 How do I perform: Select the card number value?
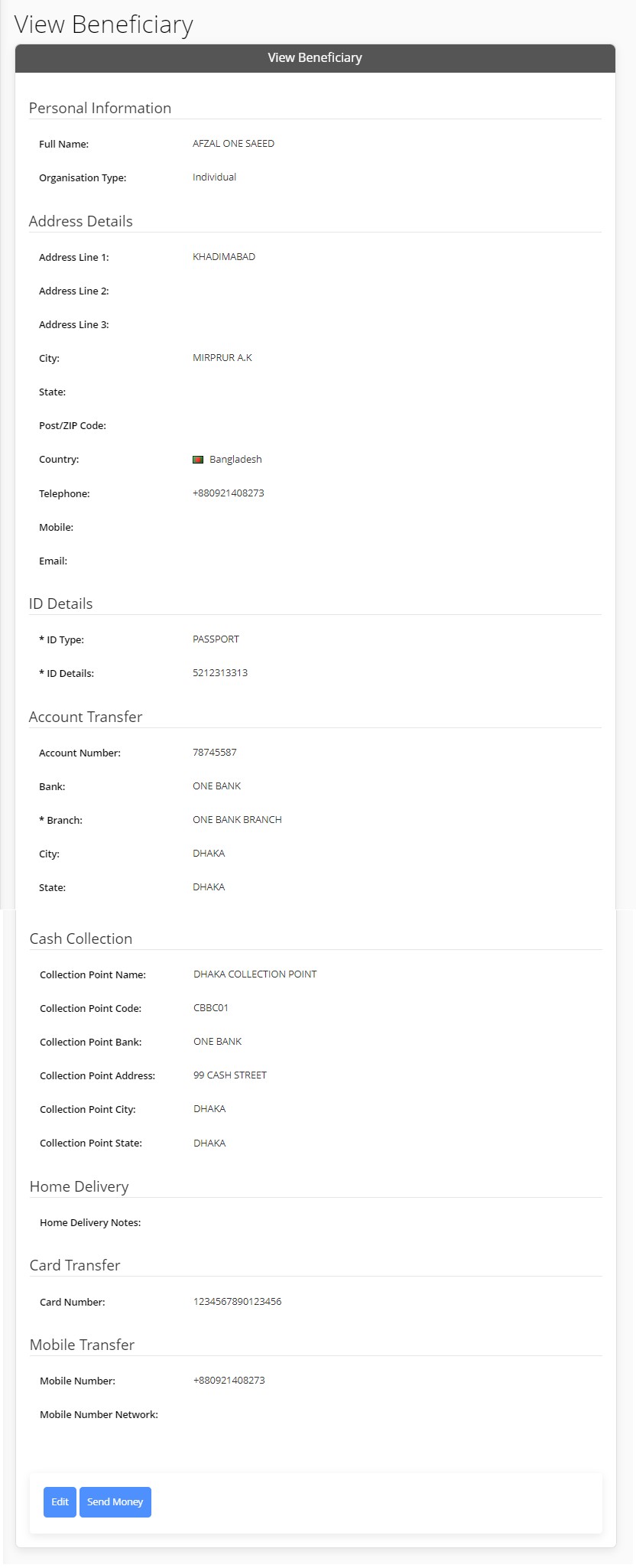point(238,1302)
